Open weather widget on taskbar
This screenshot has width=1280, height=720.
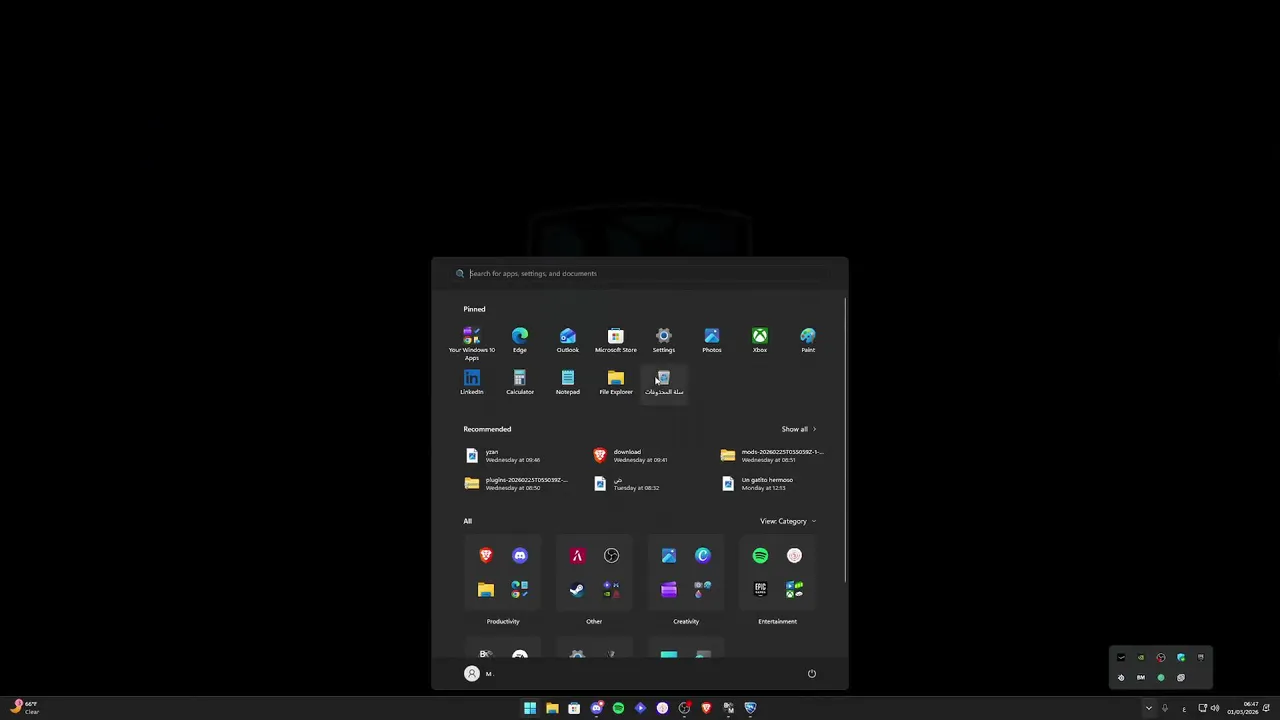[24, 707]
